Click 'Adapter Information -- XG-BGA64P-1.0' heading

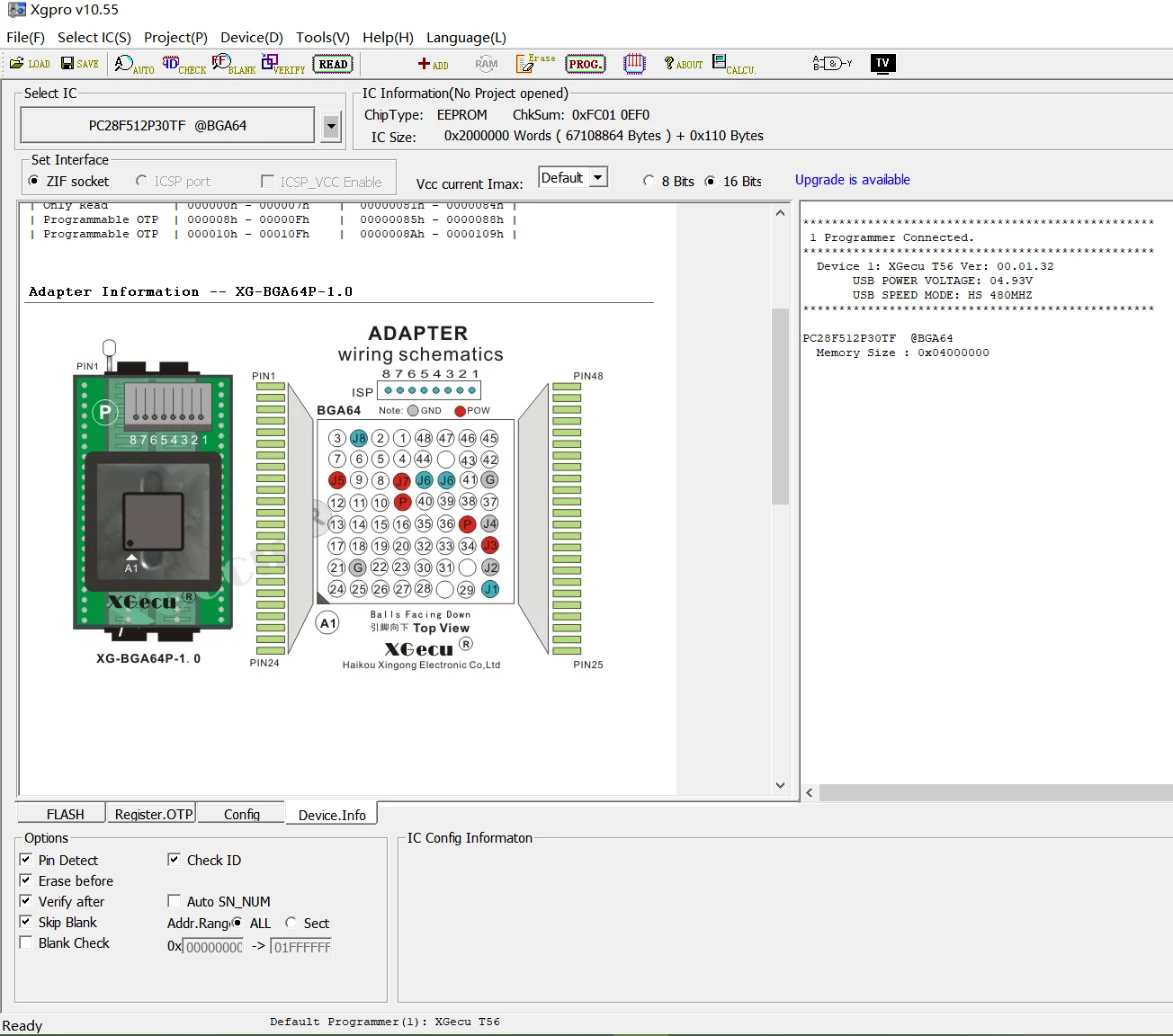pyautogui.click(x=191, y=291)
